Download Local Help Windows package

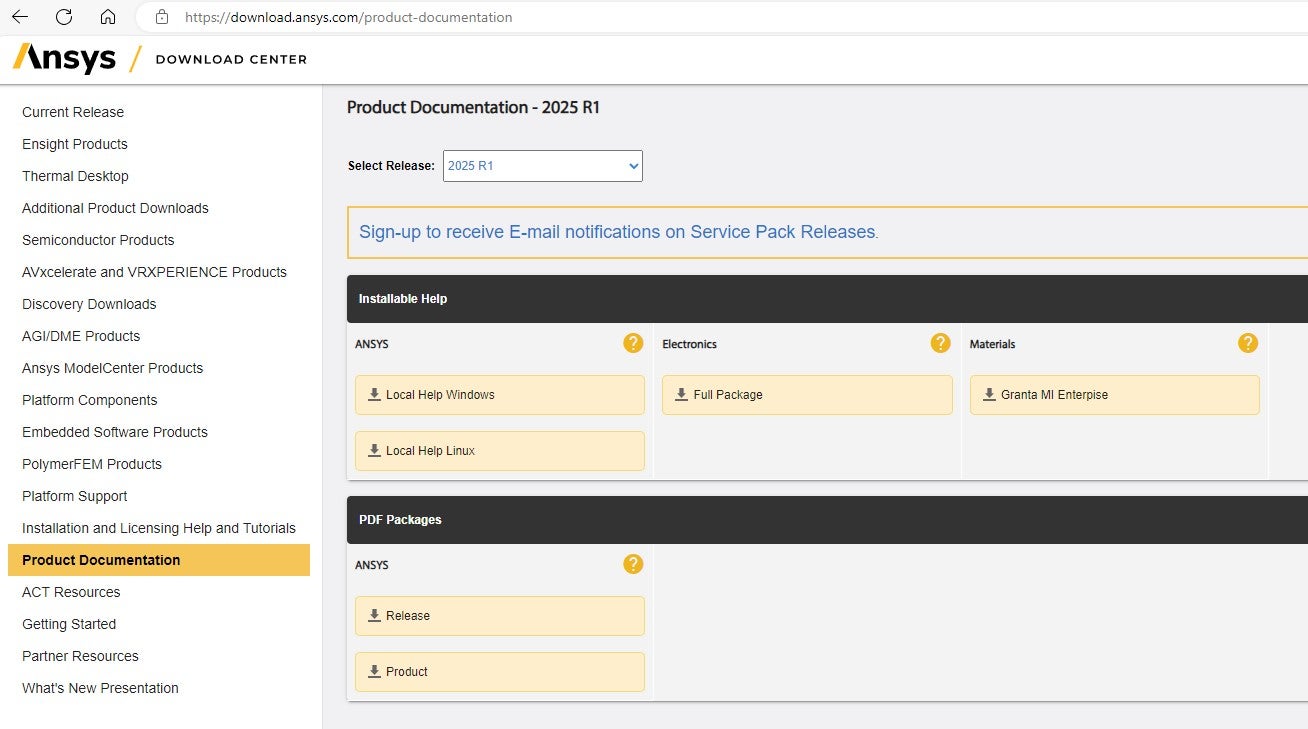[499, 395]
